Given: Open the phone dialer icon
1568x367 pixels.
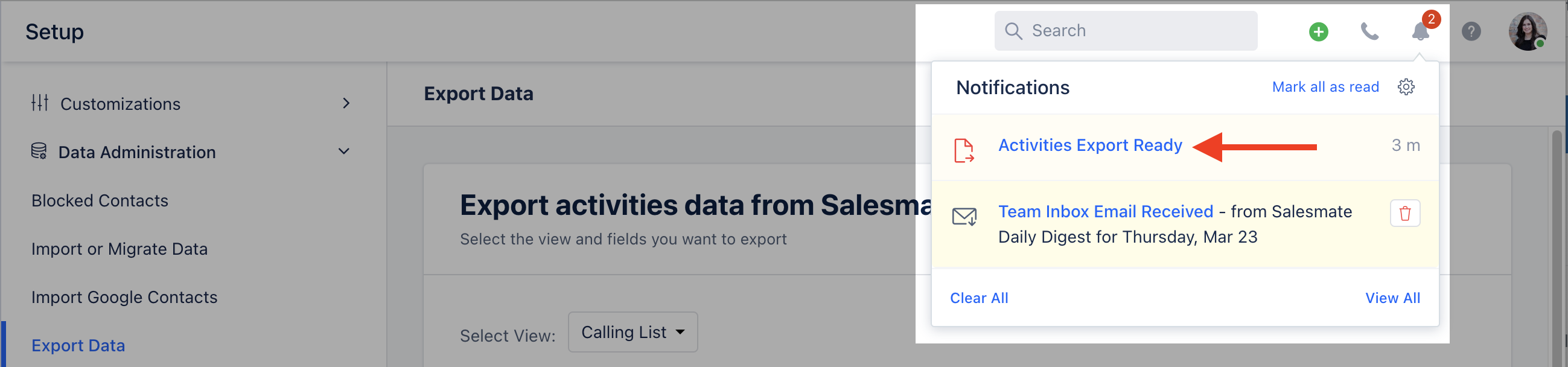Looking at the screenshot, I should point(1369,31).
